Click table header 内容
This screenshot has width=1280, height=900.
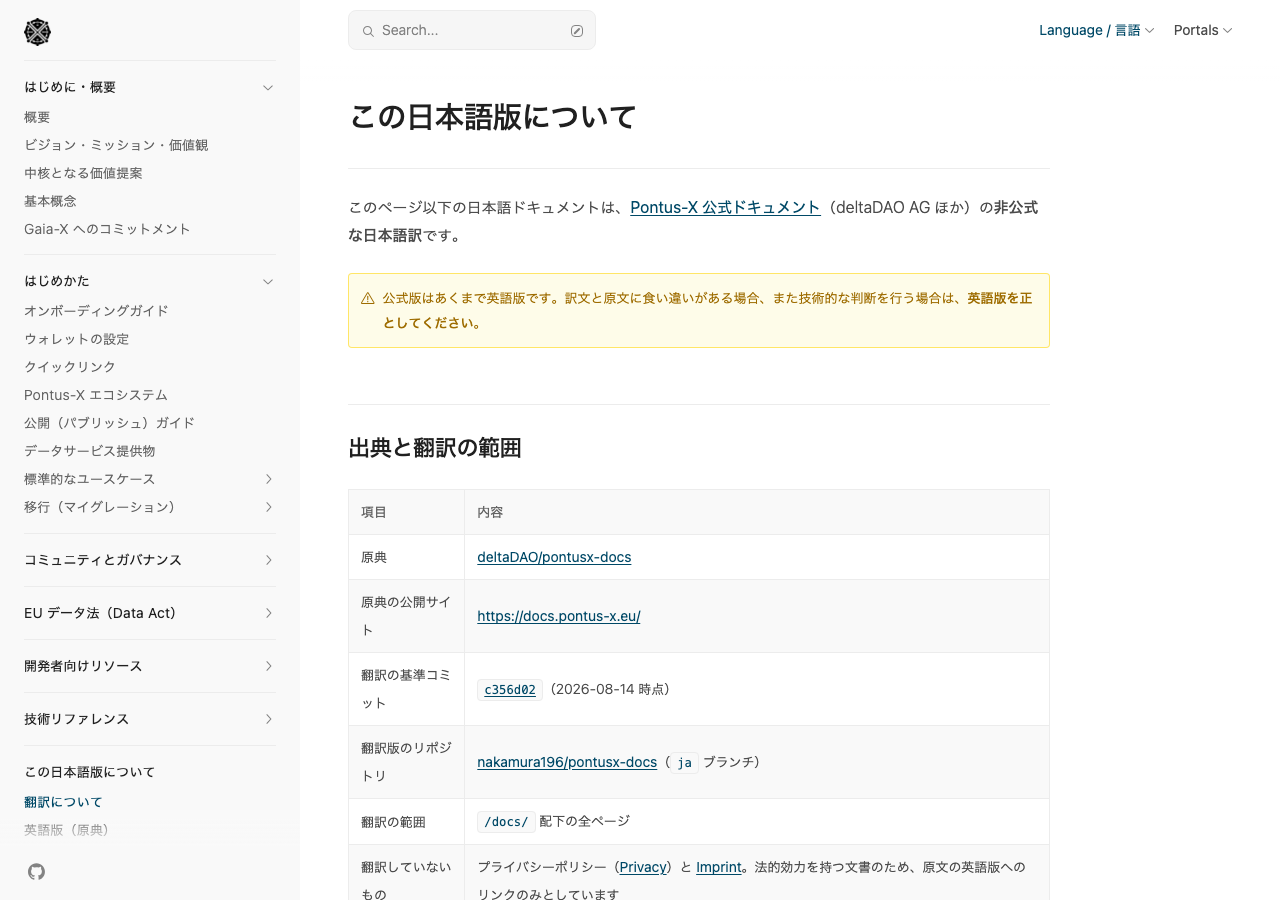(757, 512)
